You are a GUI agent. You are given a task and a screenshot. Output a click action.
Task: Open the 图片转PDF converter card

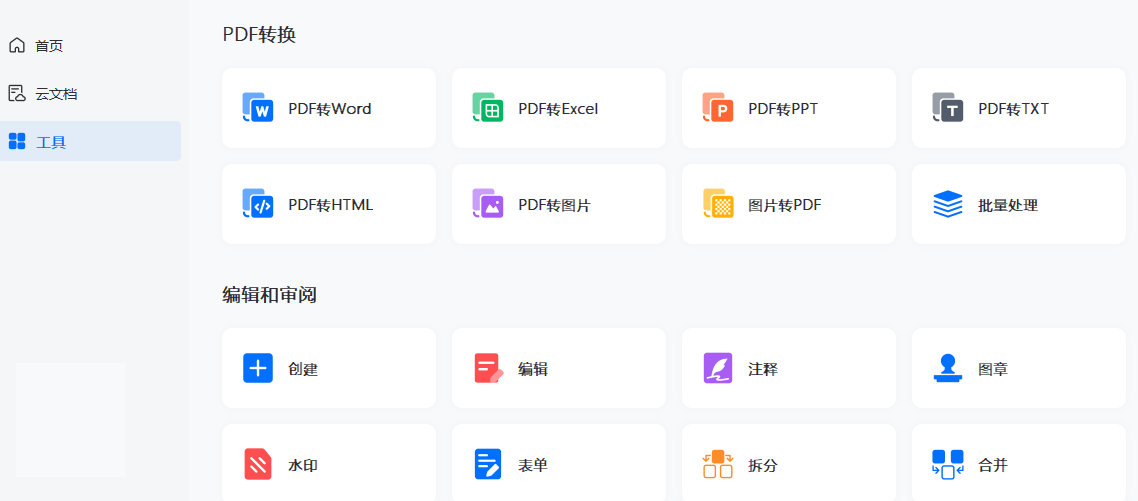(789, 204)
